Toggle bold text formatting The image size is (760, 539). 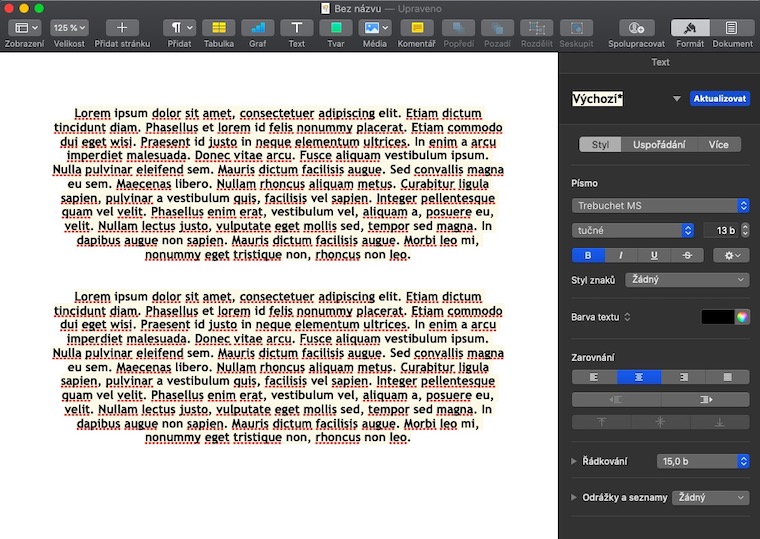(588, 255)
